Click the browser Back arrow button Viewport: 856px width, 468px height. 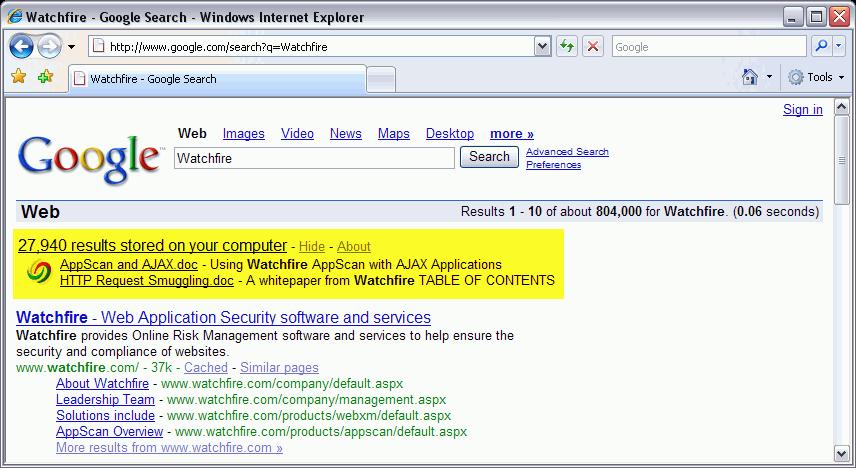click(x=21, y=46)
